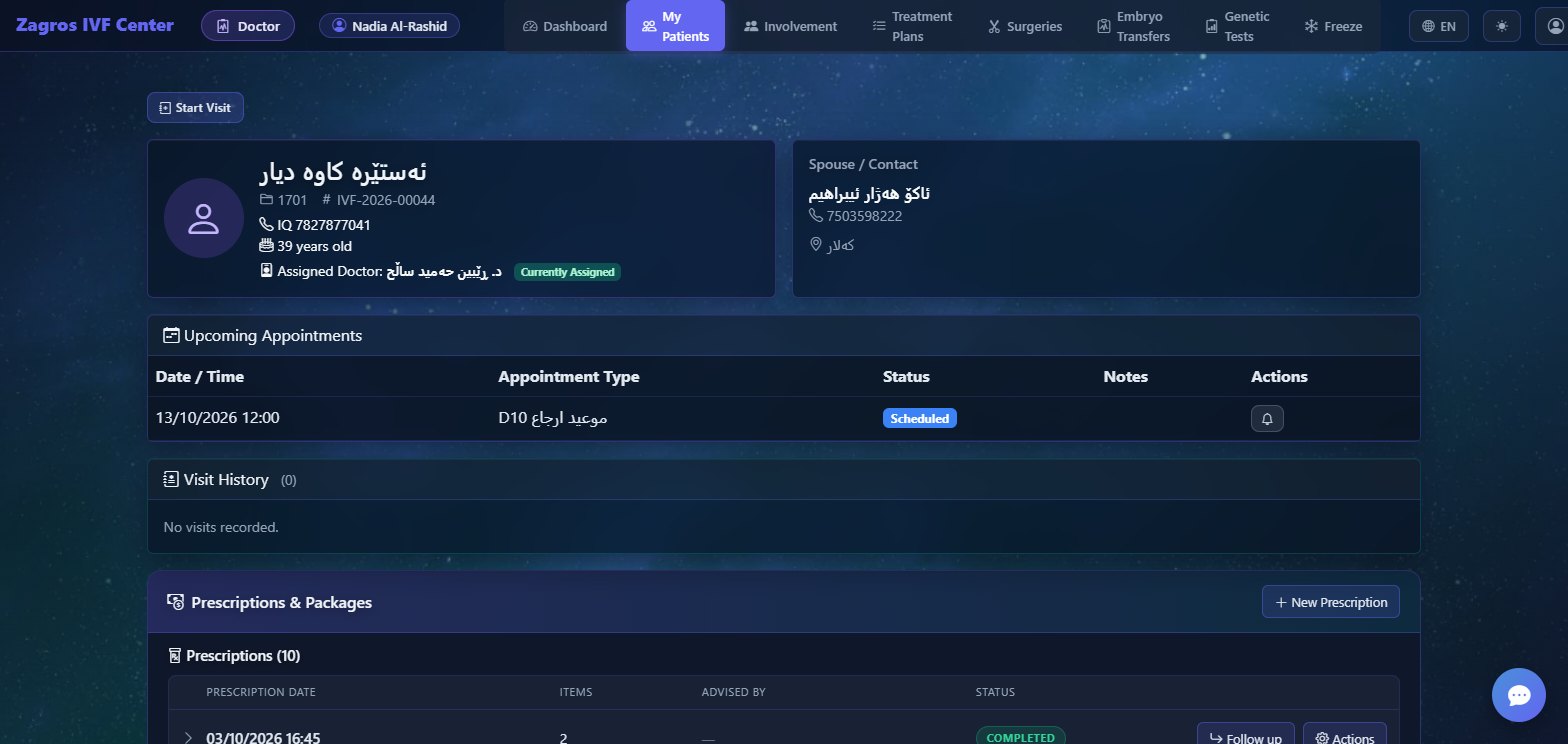This screenshot has width=1568, height=744.
Task: Click the Start Visit button
Action: 195,107
